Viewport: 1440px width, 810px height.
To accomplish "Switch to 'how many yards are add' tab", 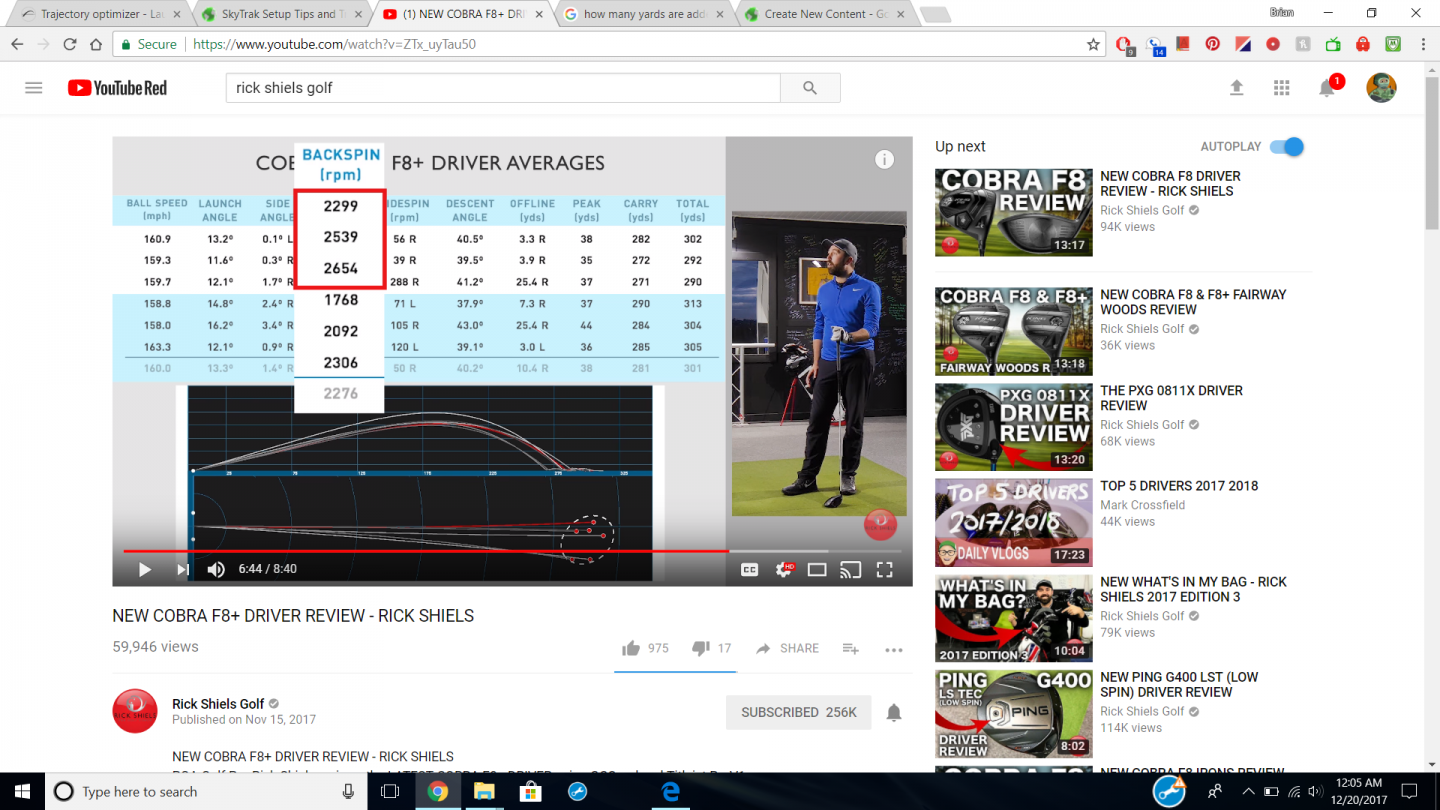I will click(x=646, y=14).
